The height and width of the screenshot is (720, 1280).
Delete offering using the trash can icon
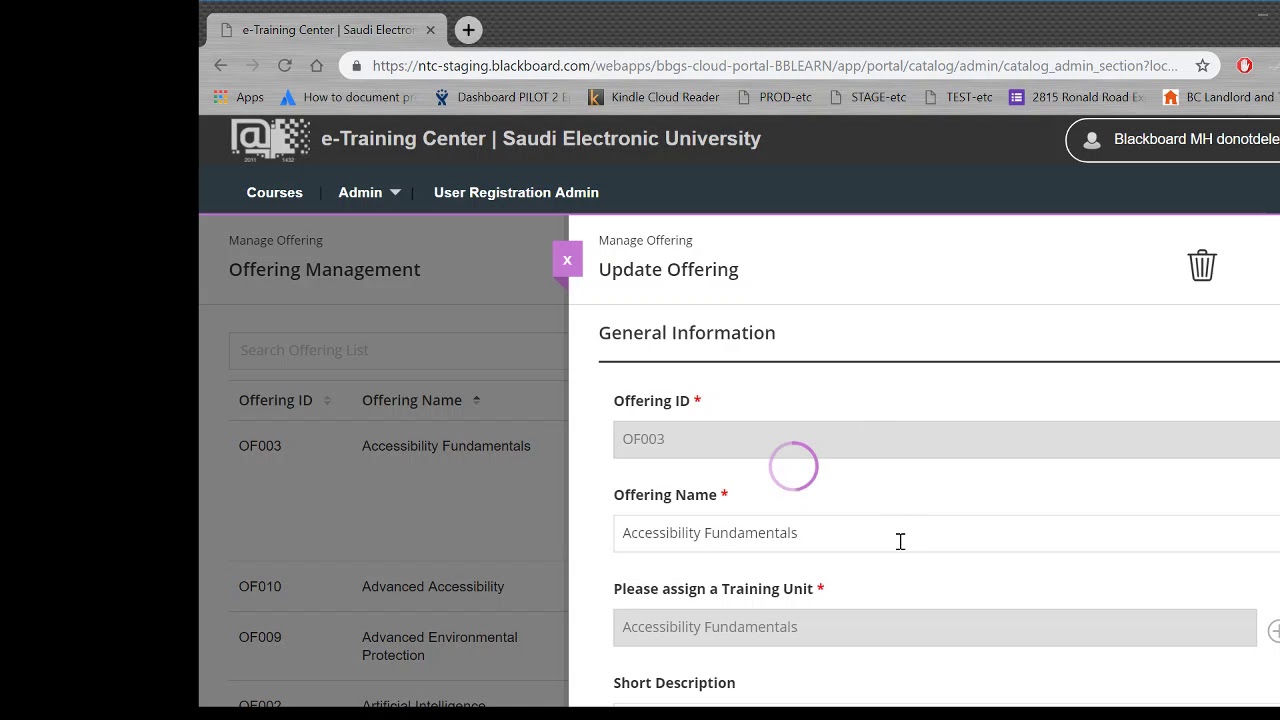pos(1201,265)
